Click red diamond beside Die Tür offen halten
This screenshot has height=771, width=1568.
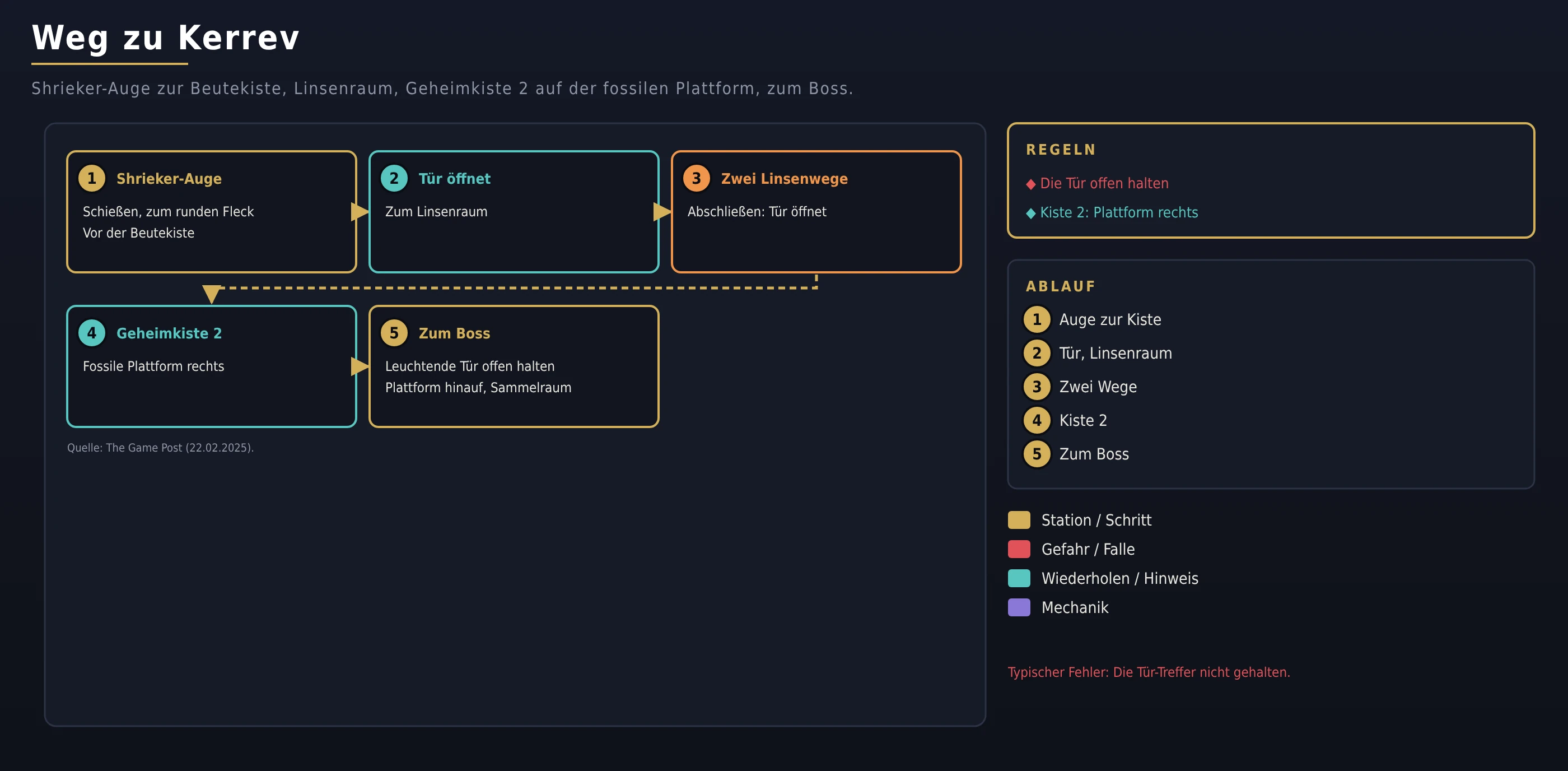coord(1030,184)
